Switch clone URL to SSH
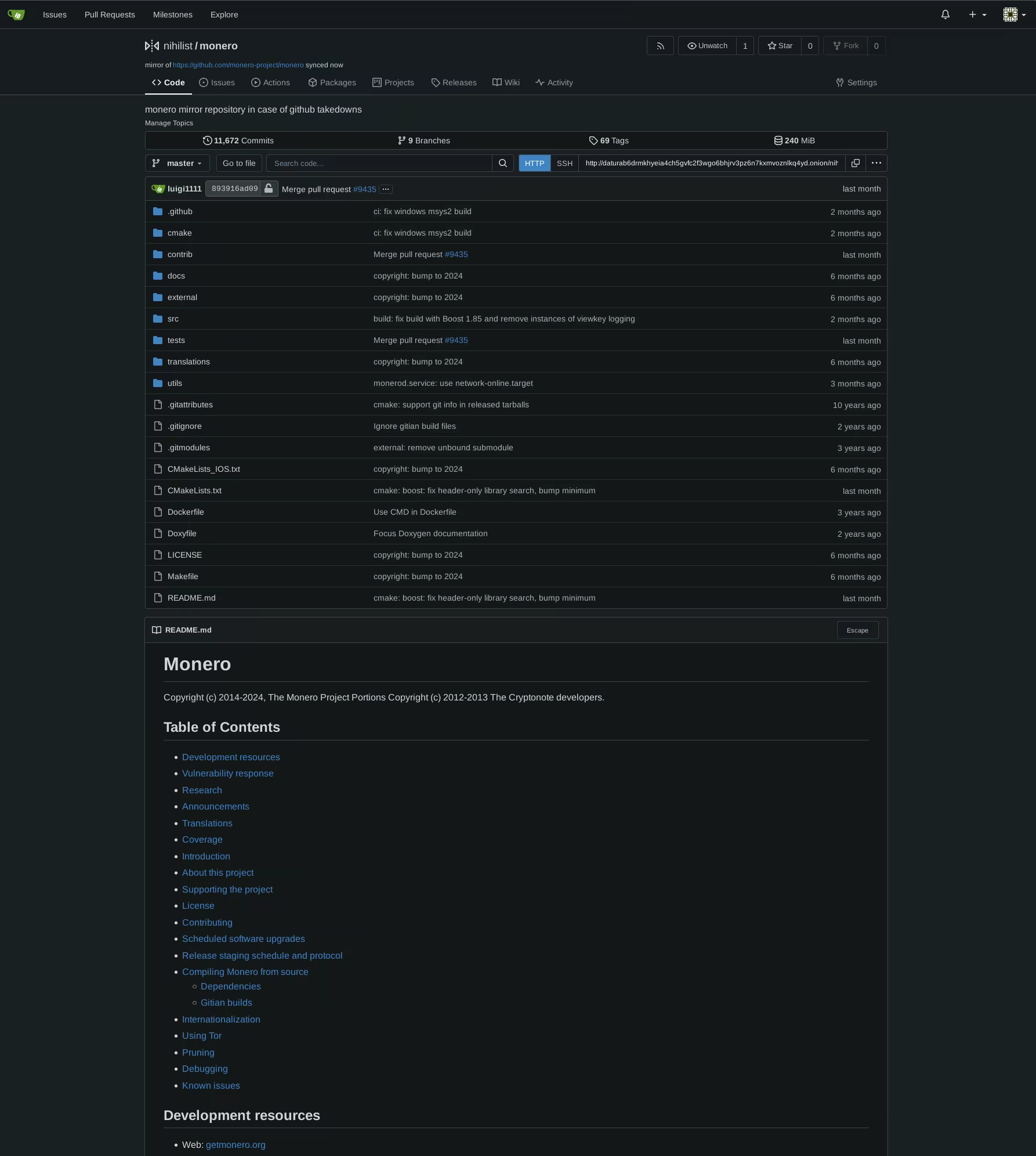 tap(564, 163)
